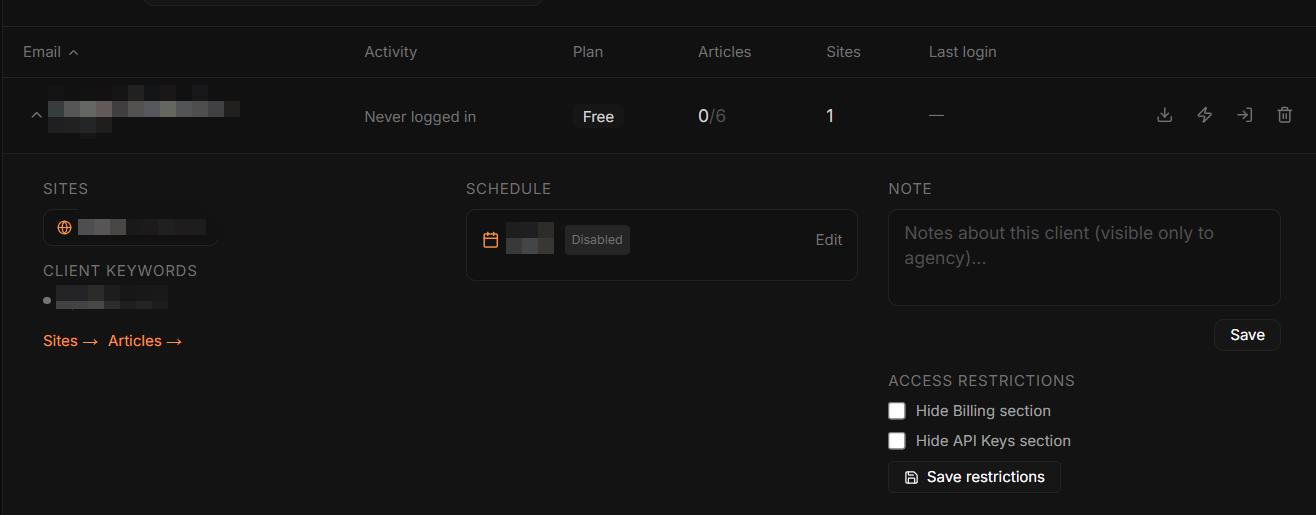This screenshot has height=515, width=1316.
Task: Sort by the Email column header
Action: (x=42, y=52)
